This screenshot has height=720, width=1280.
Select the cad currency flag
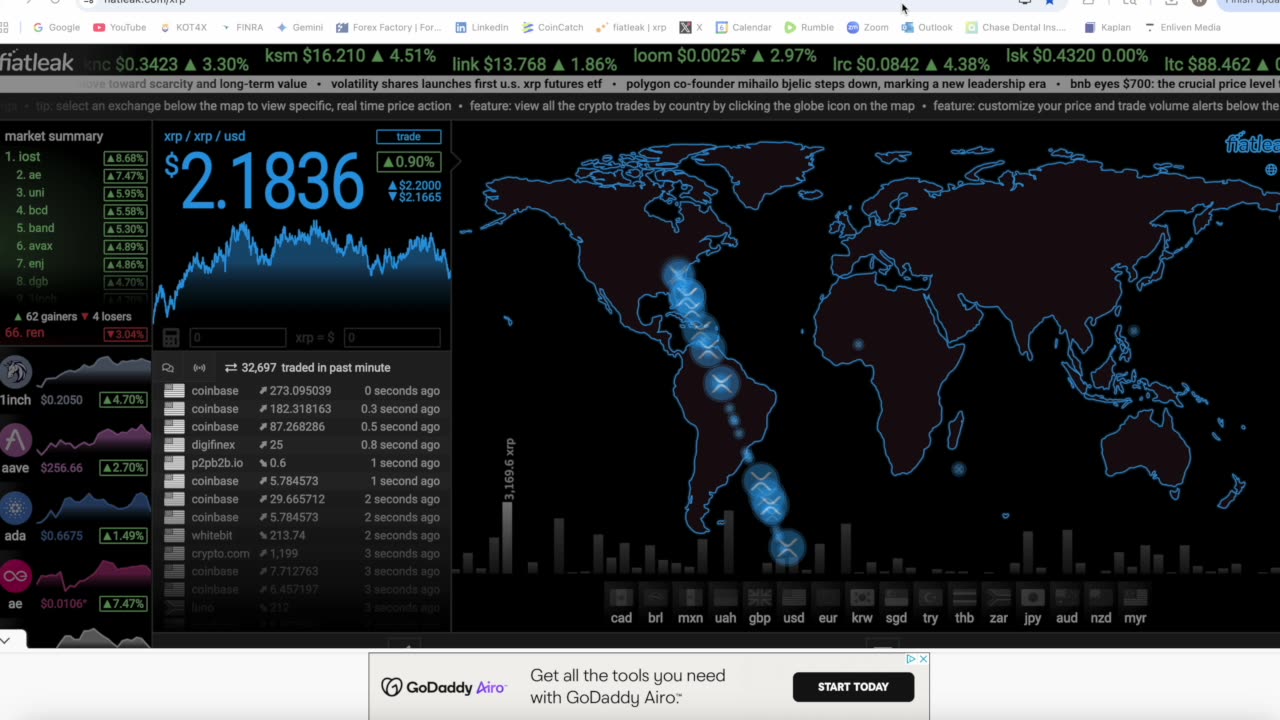[621, 597]
